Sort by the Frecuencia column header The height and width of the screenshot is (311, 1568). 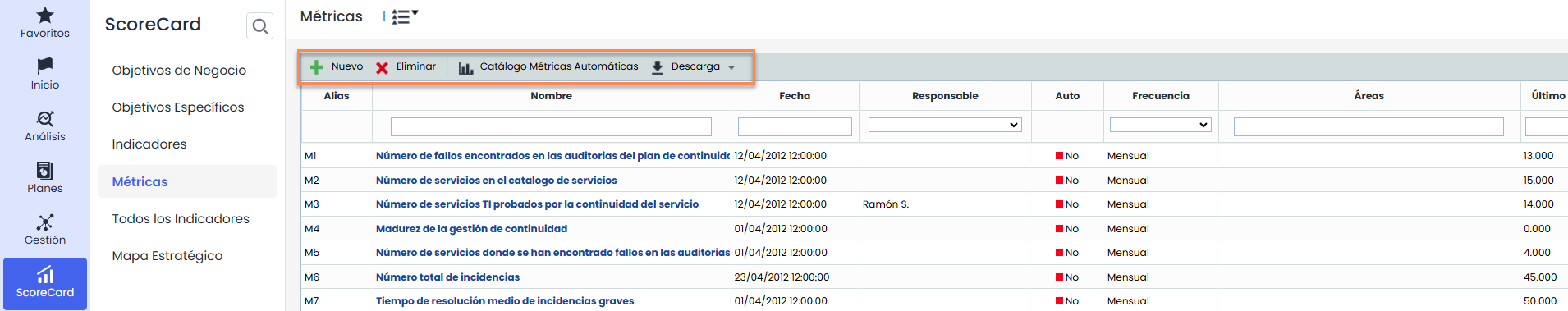[1161, 96]
